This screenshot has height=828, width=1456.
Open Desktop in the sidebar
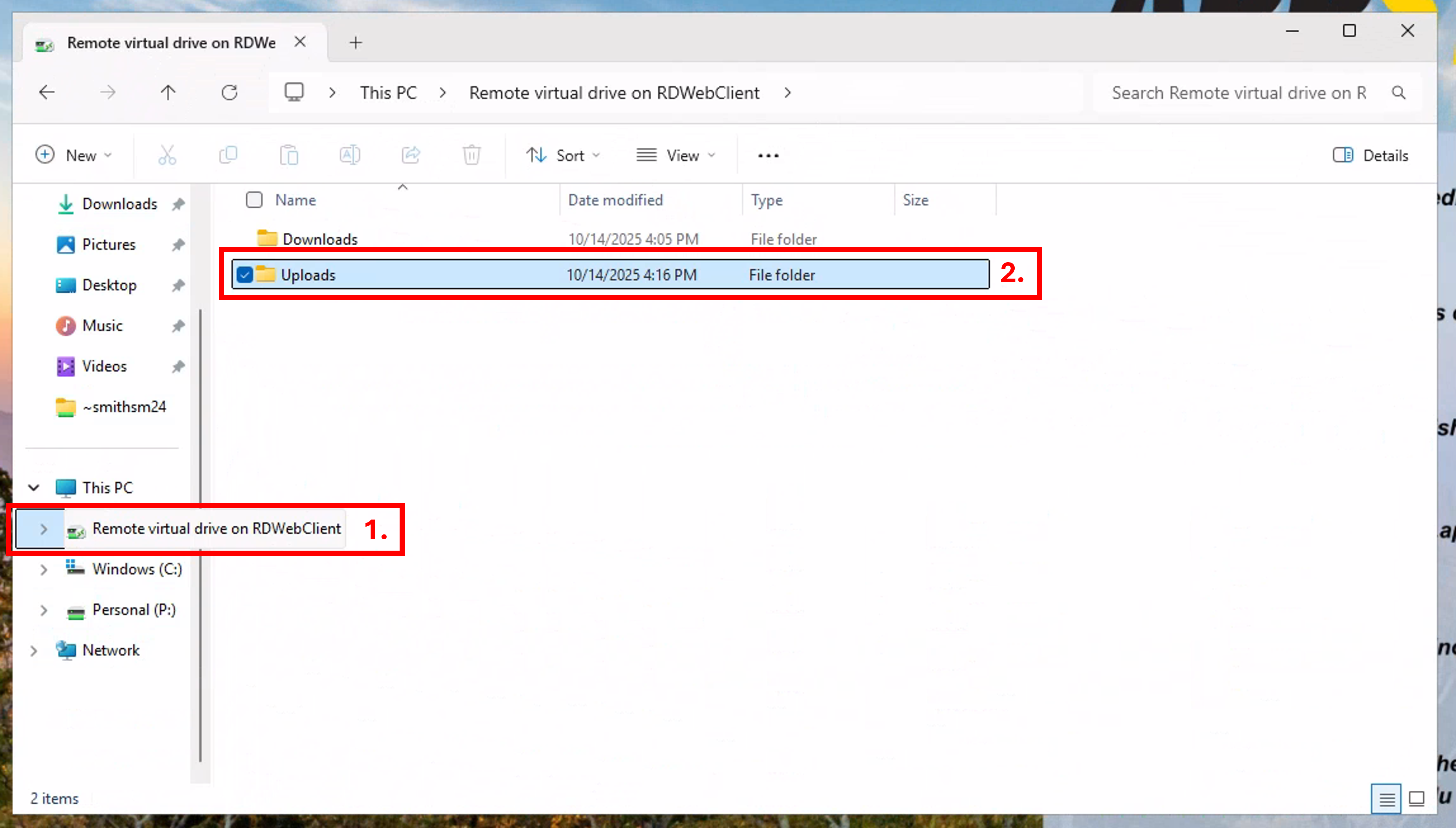pos(109,285)
